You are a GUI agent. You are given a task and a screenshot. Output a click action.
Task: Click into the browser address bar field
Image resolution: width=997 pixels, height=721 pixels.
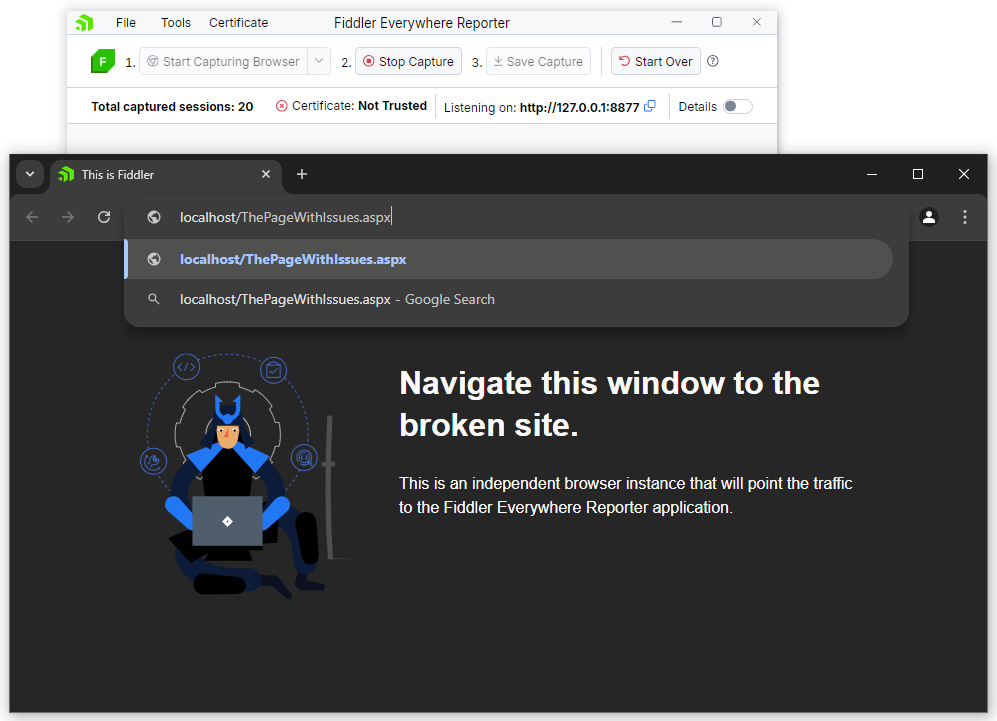(515, 217)
